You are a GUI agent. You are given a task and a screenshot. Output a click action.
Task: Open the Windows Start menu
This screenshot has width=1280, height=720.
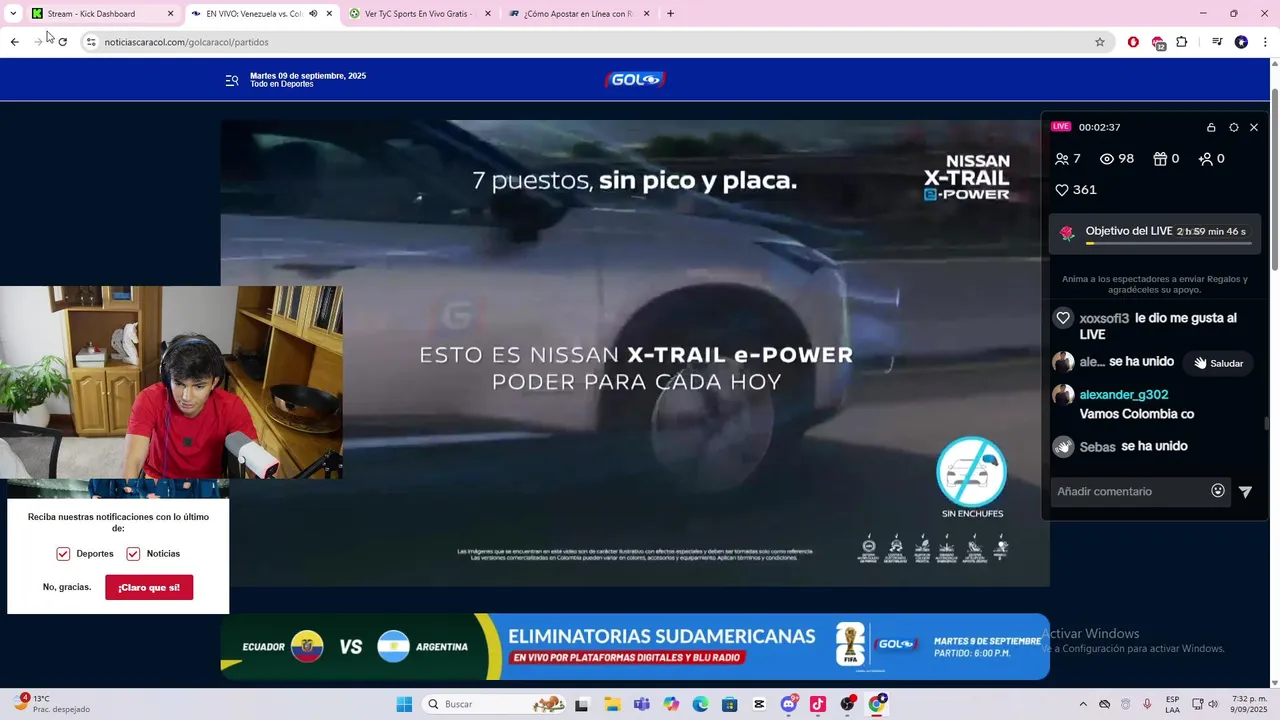point(404,704)
